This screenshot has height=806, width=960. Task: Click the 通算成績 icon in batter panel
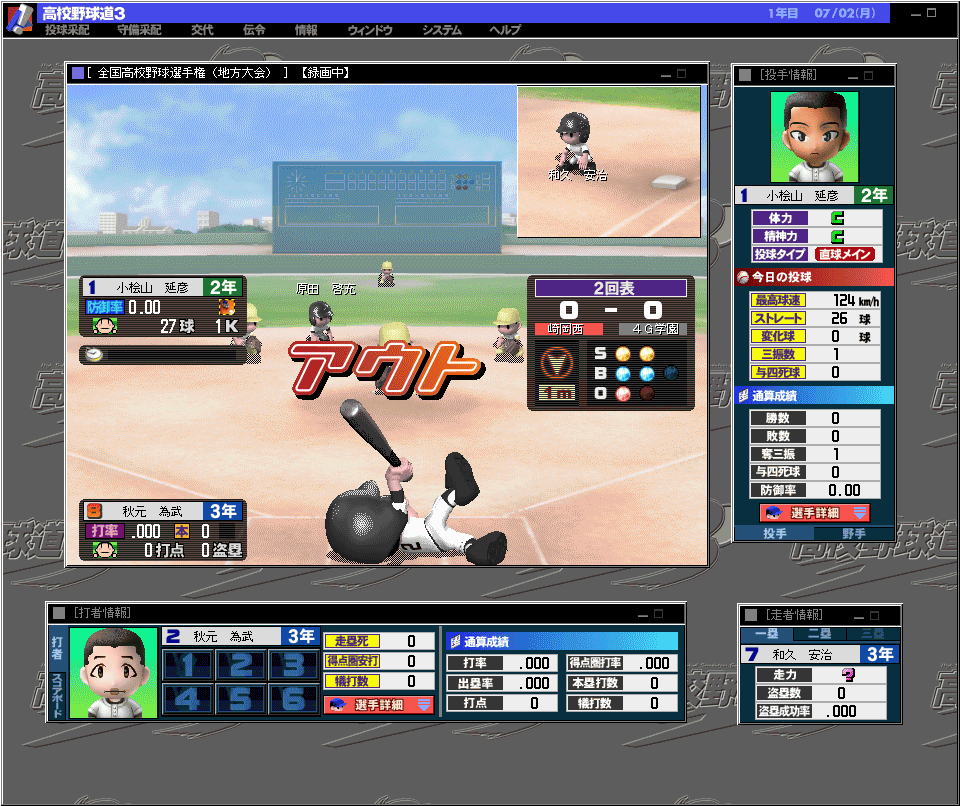tap(454, 641)
